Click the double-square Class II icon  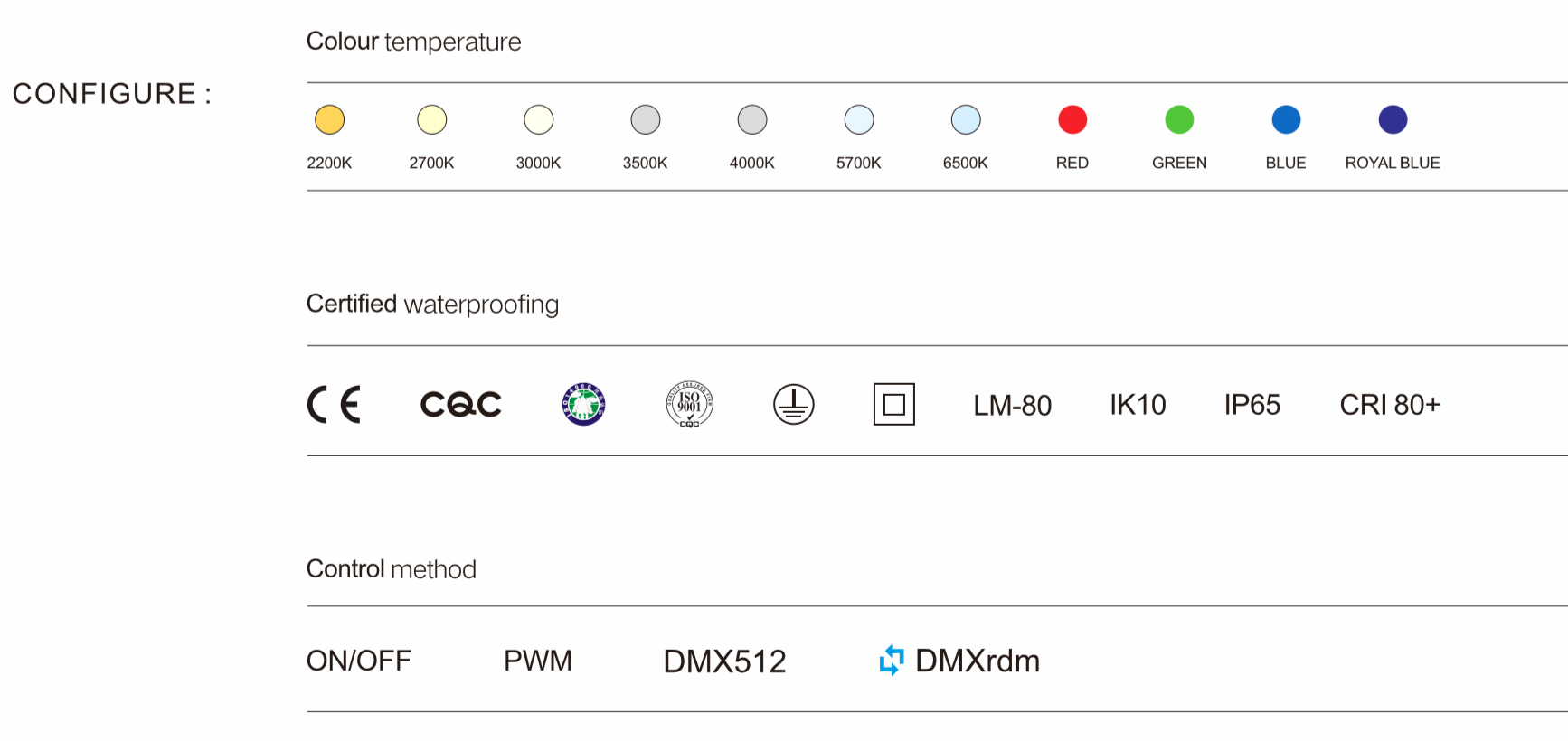pos(893,404)
